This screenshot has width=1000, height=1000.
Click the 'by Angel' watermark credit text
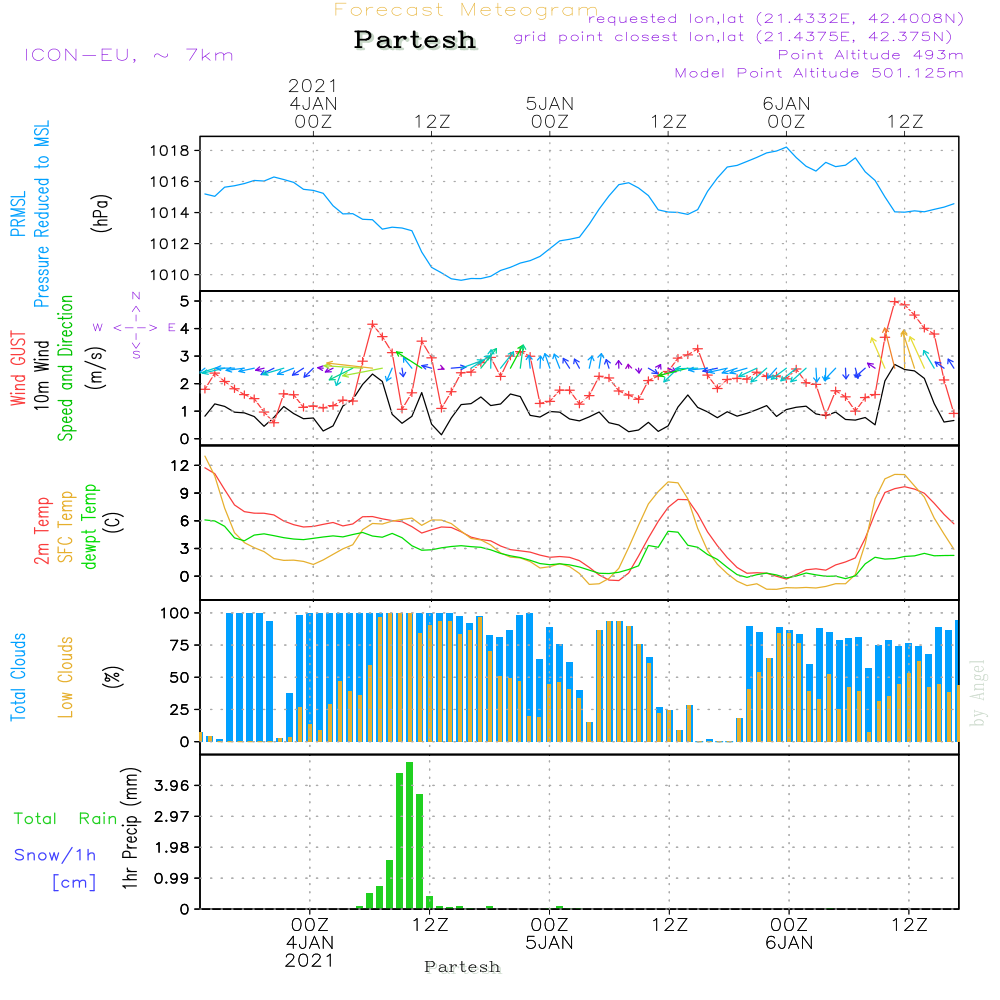point(977,693)
